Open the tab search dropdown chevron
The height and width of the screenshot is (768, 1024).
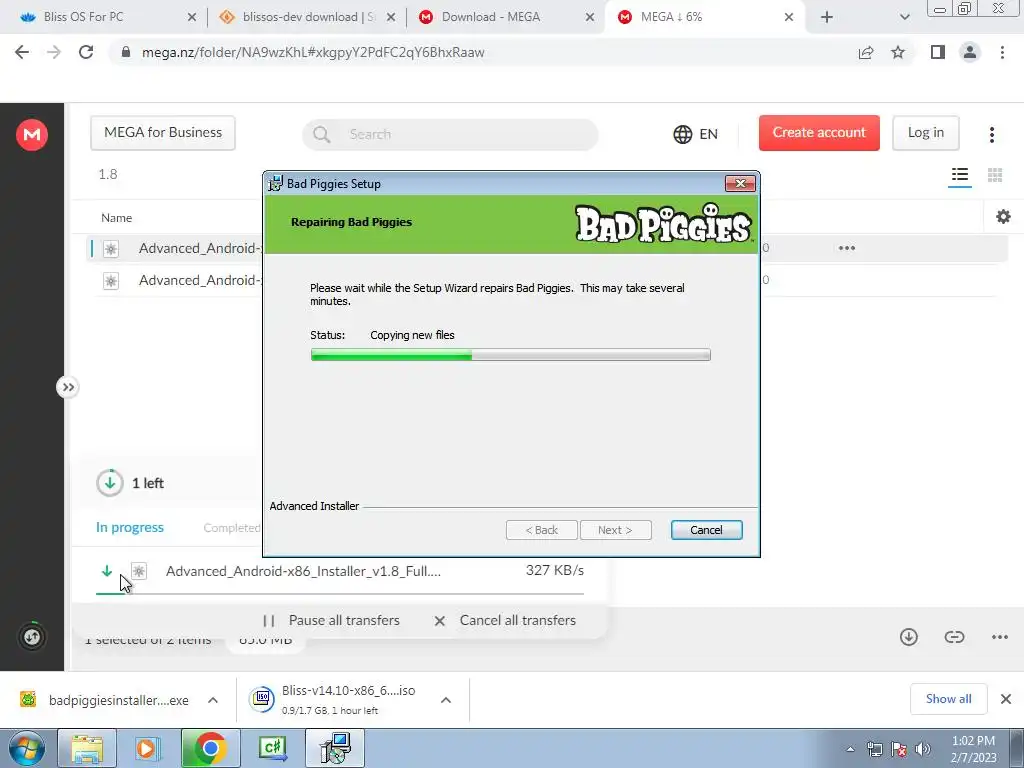coord(904,18)
